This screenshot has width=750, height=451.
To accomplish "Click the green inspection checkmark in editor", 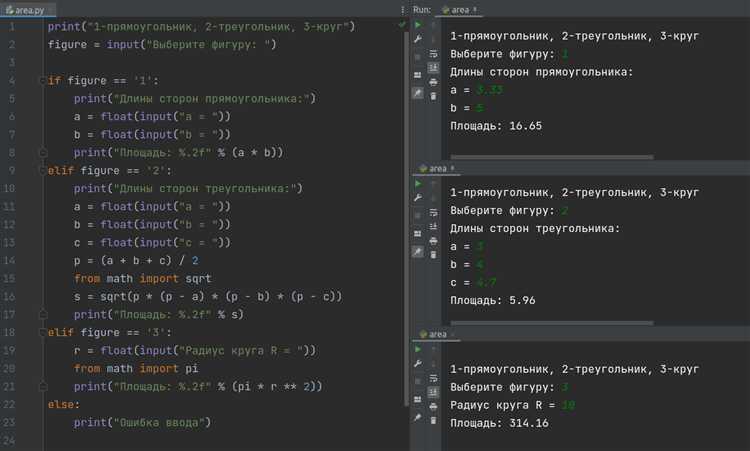I will [402, 24].
